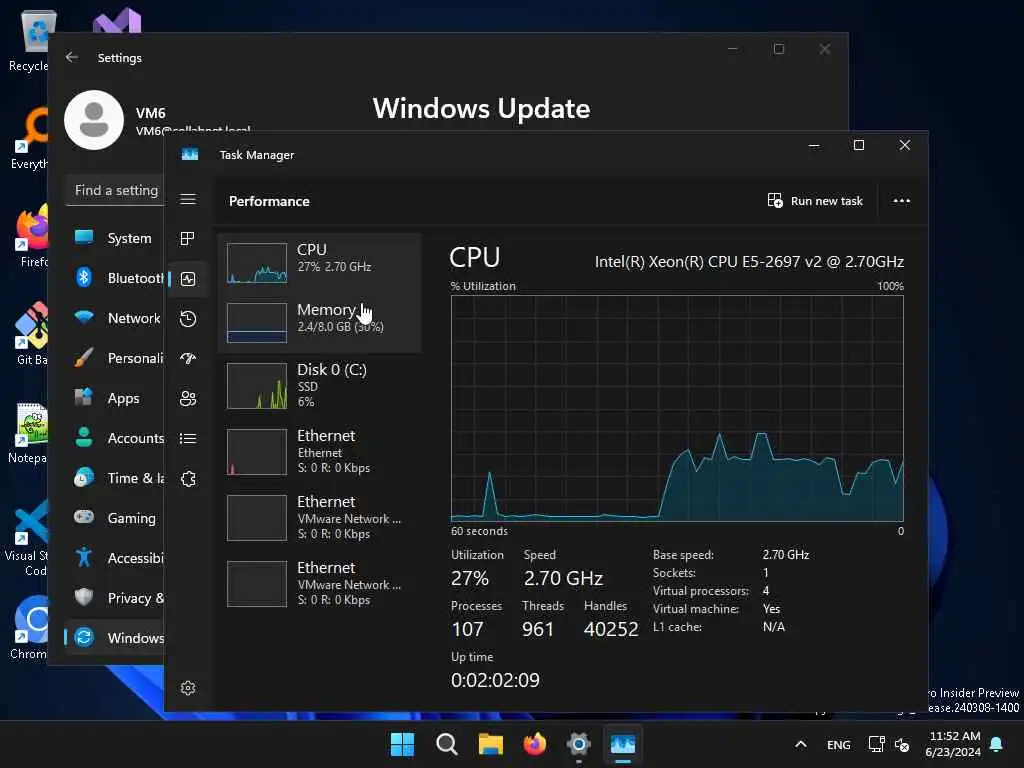Viewport: 1024px width, 768px height.
Task: Open Personalization category in Settings
Action: click(115, 358)
